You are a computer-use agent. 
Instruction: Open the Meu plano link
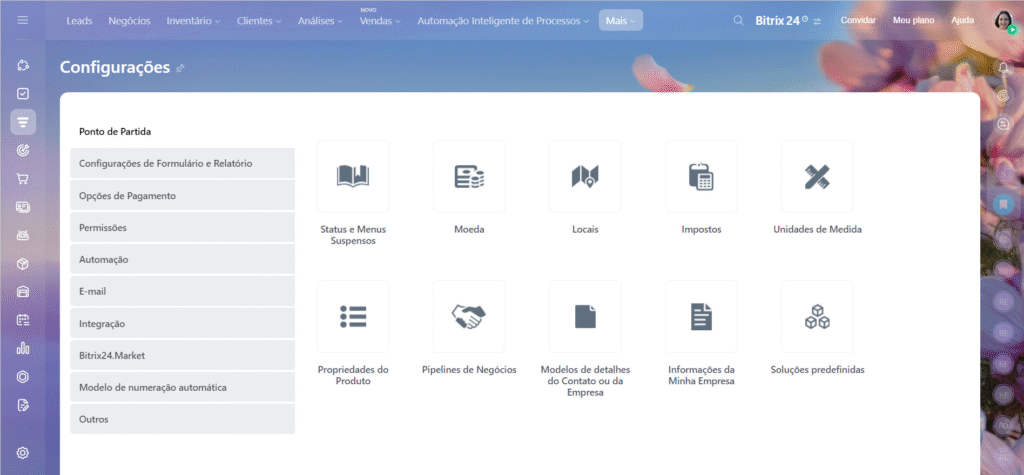[x=914, y=20]
